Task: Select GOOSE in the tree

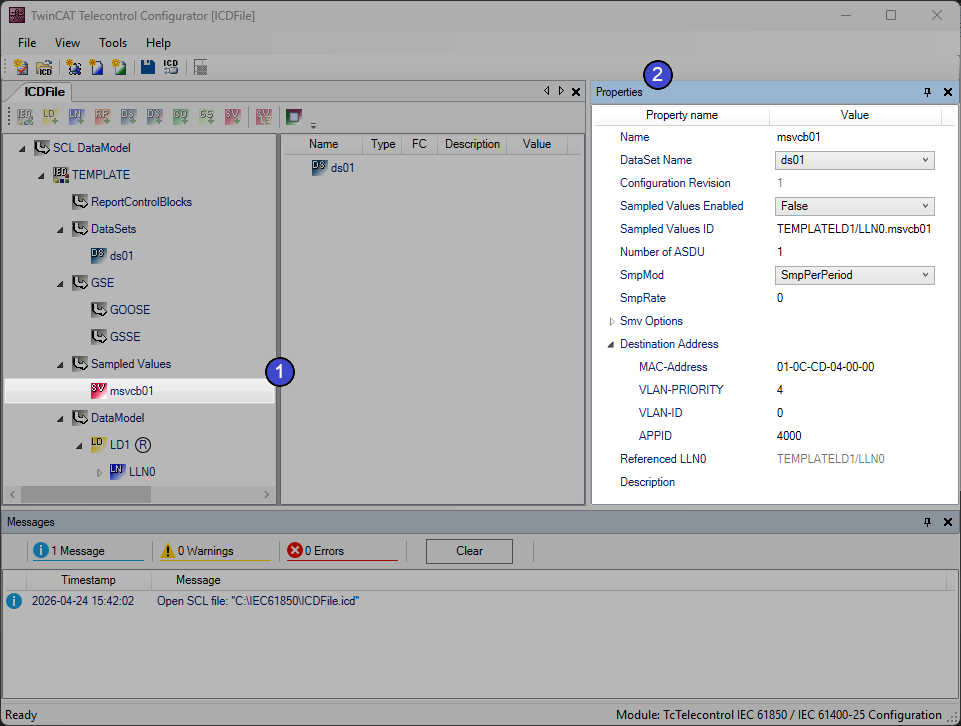Action: (x=130, y=309)
